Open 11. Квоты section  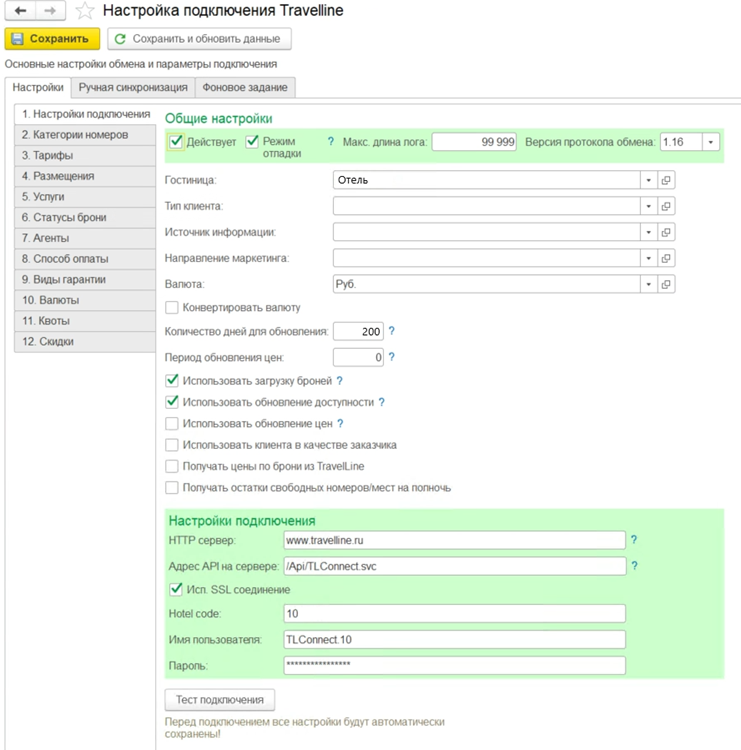tap(85, 320)
